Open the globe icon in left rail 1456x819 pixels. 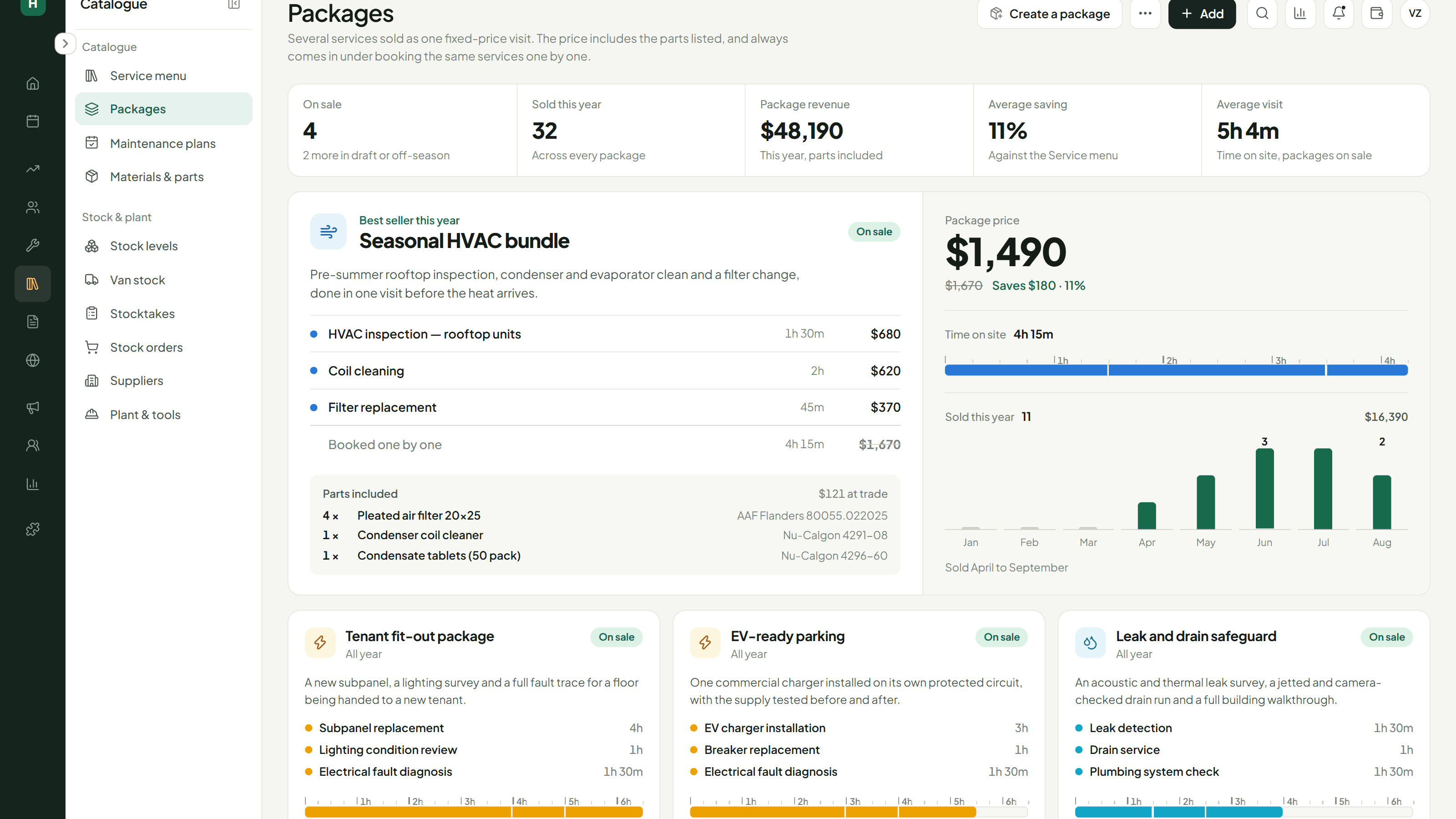pos(33,360)
